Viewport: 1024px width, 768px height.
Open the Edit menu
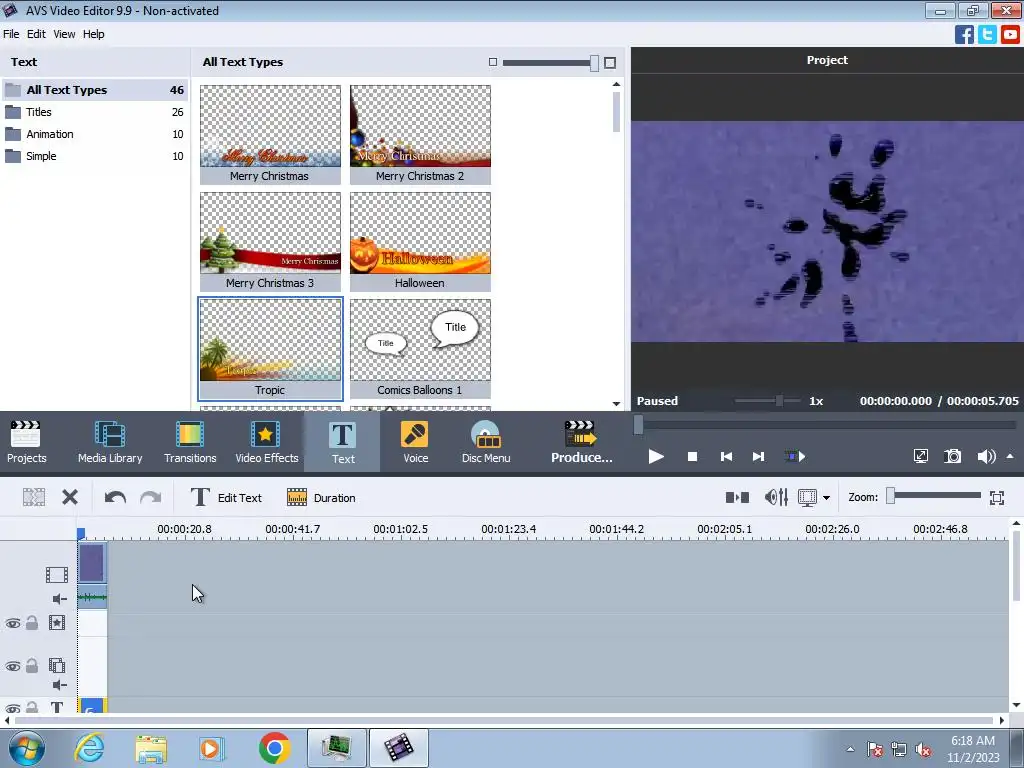click(36, 34)
